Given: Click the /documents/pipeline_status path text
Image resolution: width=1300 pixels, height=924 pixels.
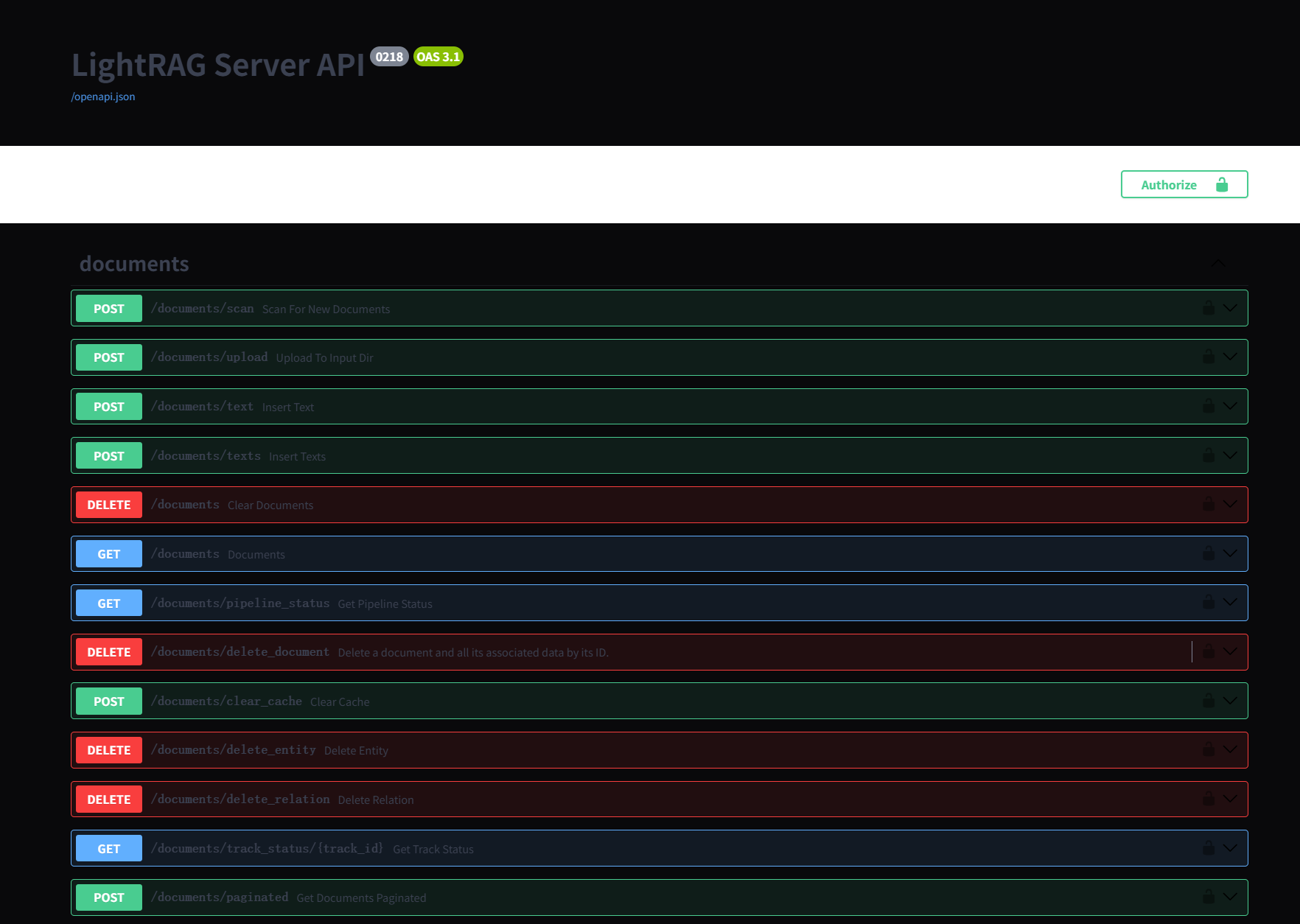Looking at the screenshot, I should [x=240, y=603].
